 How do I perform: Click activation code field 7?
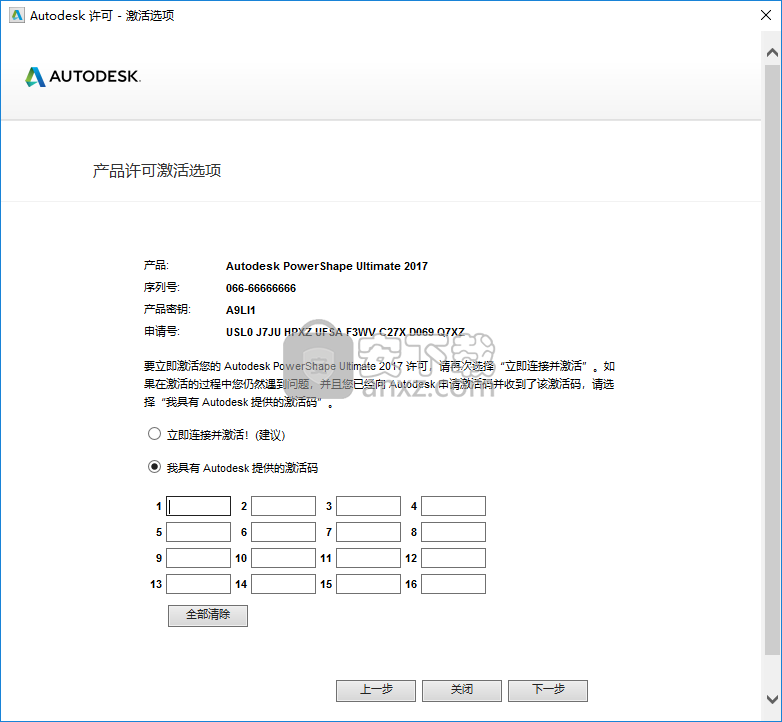369,532
